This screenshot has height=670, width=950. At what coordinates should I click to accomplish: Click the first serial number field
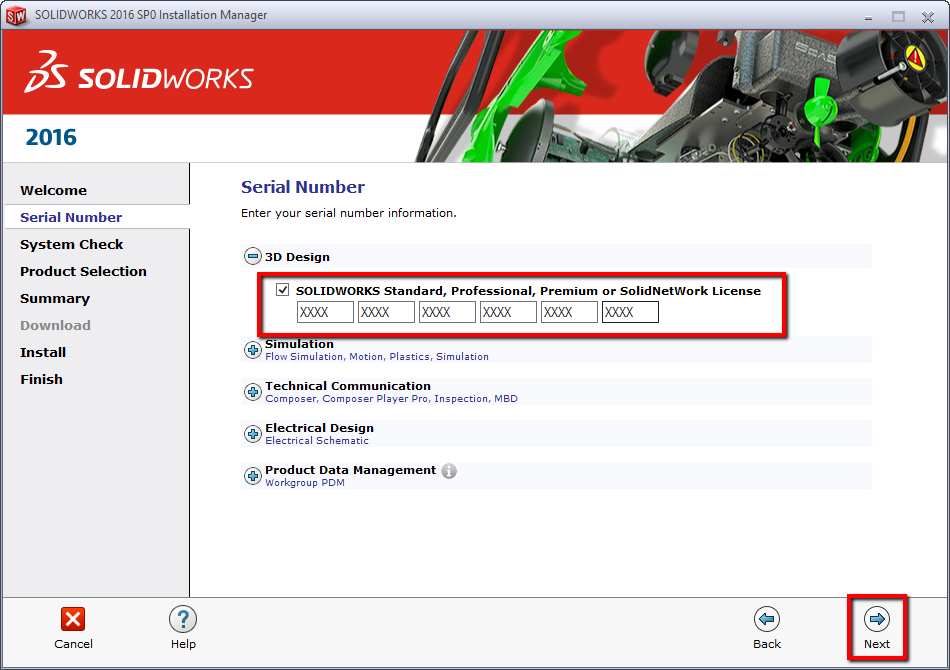pos(325,312)
